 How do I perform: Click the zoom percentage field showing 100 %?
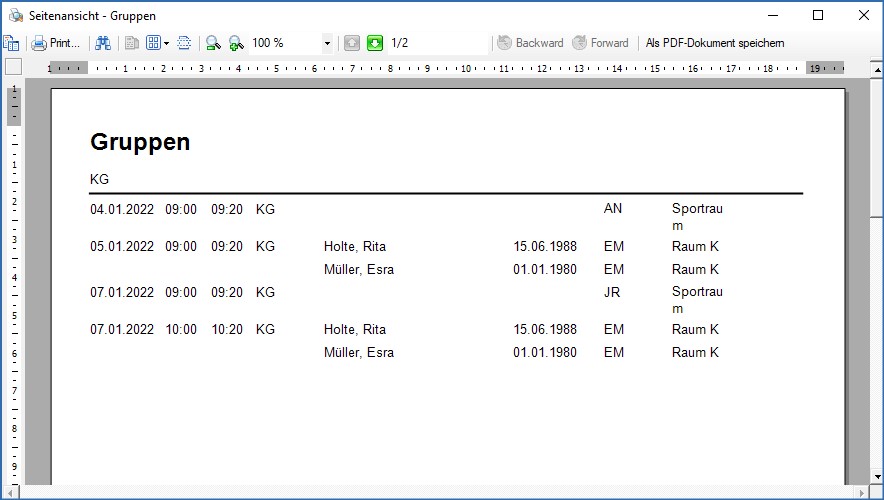point(282,43)
